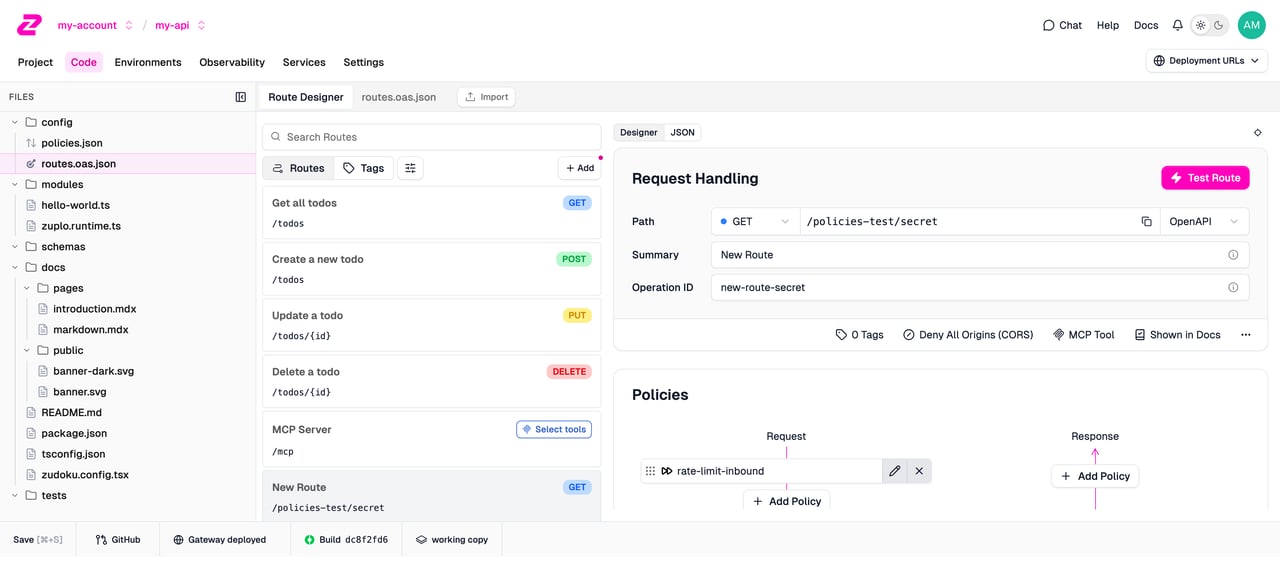Screen dimensions: 1280x562
Task: Go to the Services tab
Action: point(304,62)
